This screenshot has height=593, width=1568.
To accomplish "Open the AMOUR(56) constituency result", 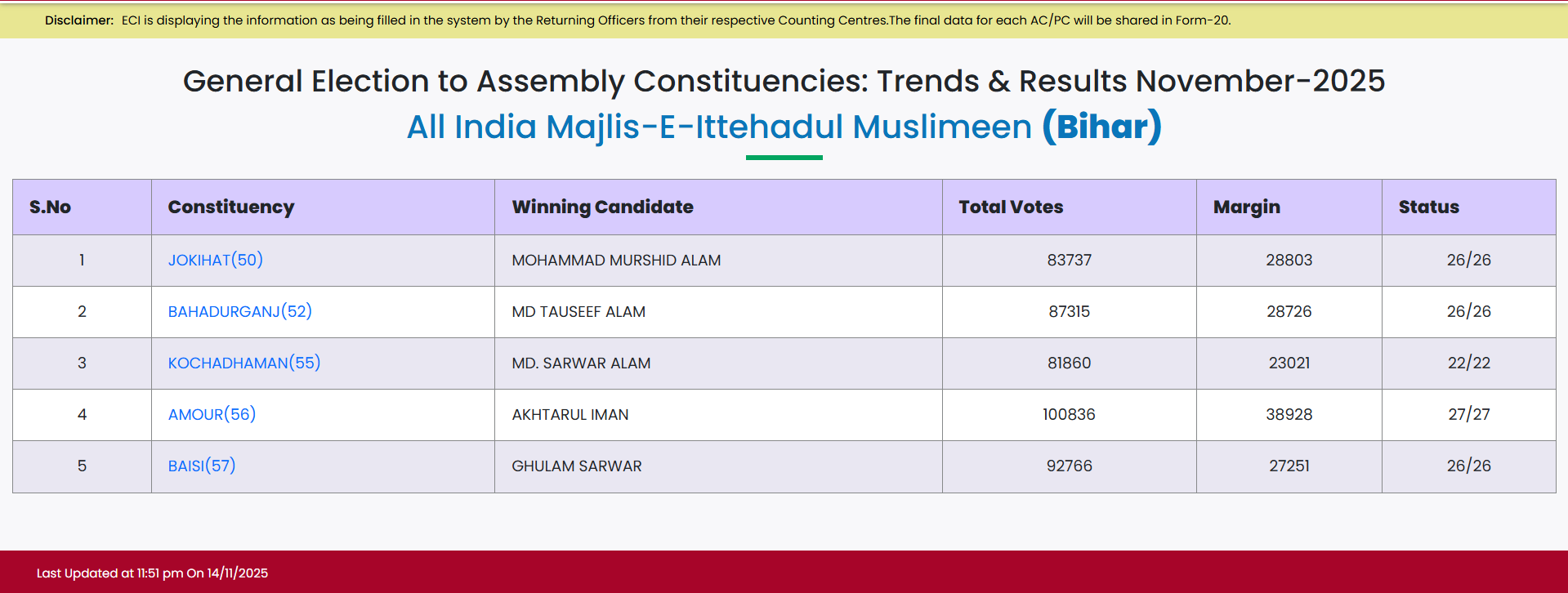I will click(212, 415).
